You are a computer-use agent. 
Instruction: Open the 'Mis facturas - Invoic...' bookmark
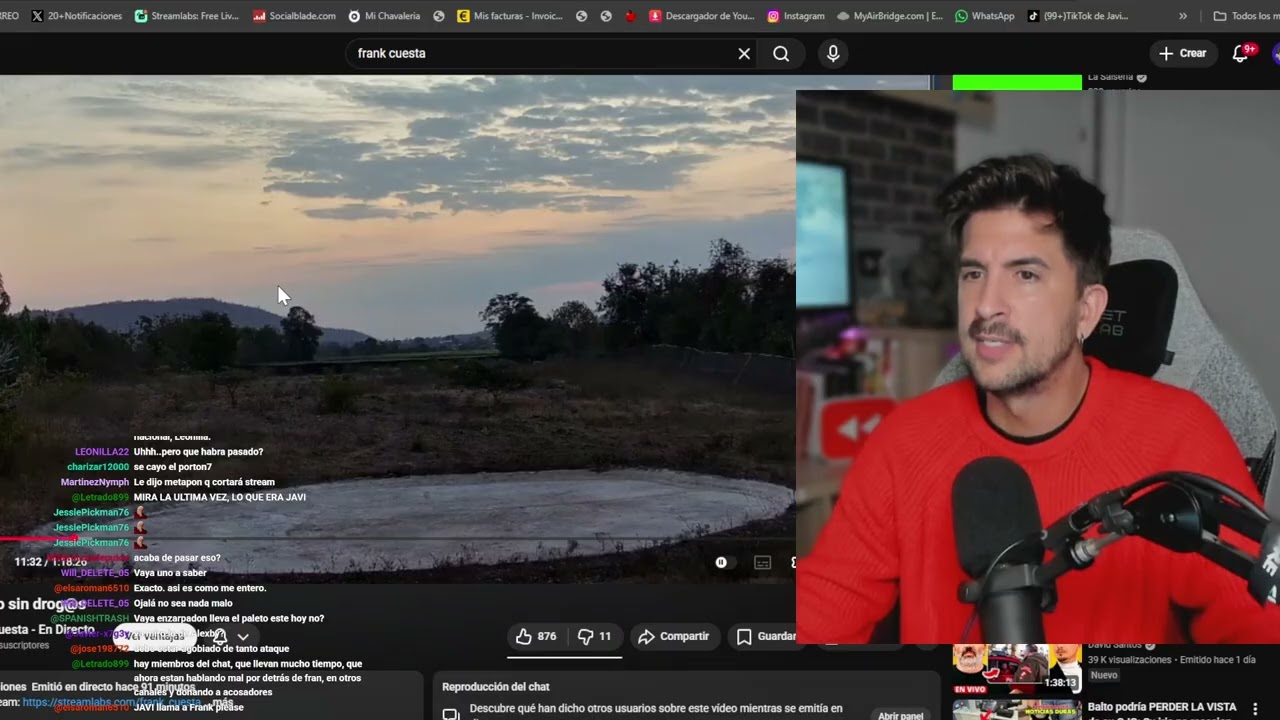(510, 16)
